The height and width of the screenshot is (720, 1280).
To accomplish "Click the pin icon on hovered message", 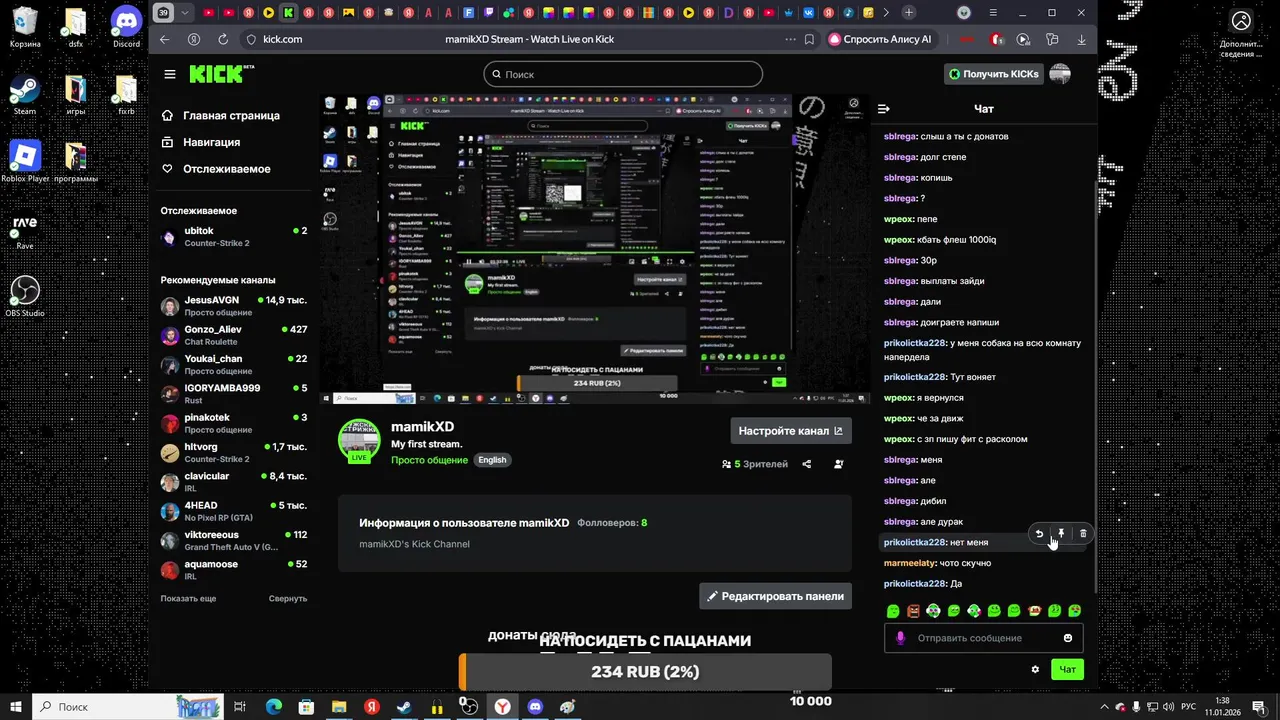I will [1061, 534].
